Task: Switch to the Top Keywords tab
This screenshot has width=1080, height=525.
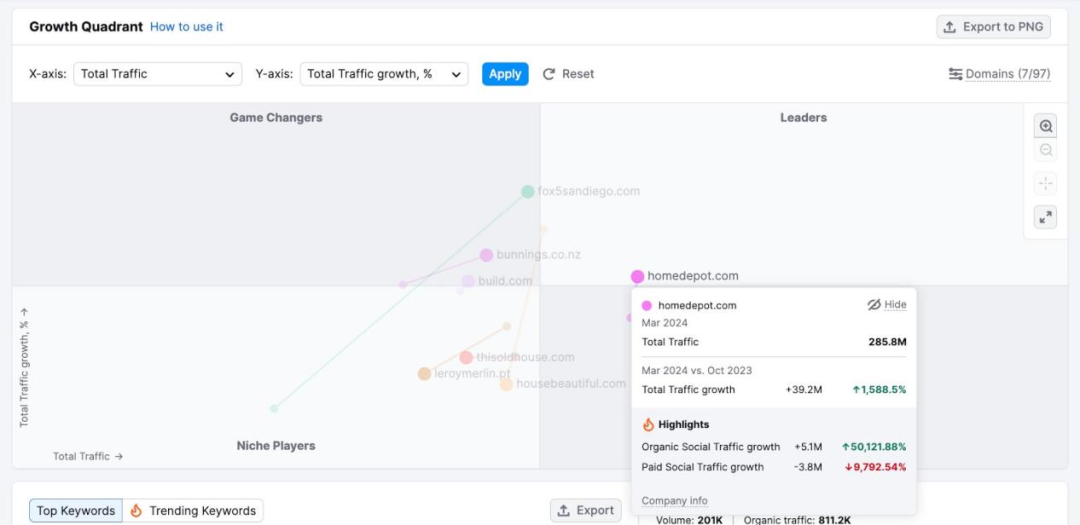Action: 76,511
